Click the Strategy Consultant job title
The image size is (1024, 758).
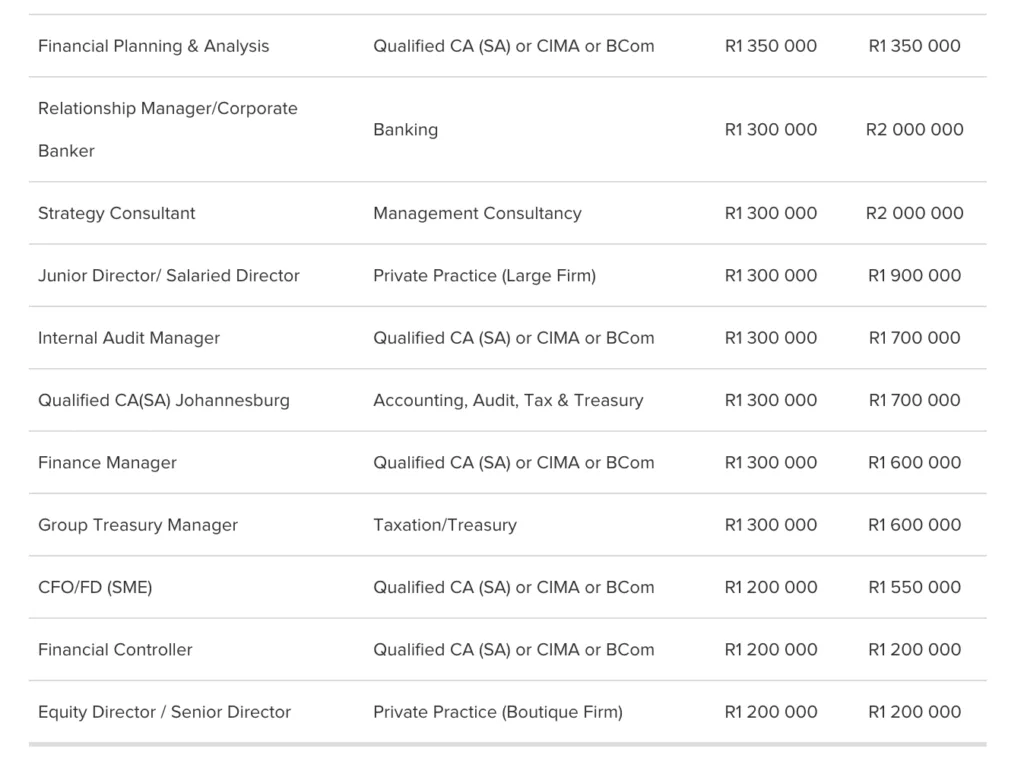116,213
